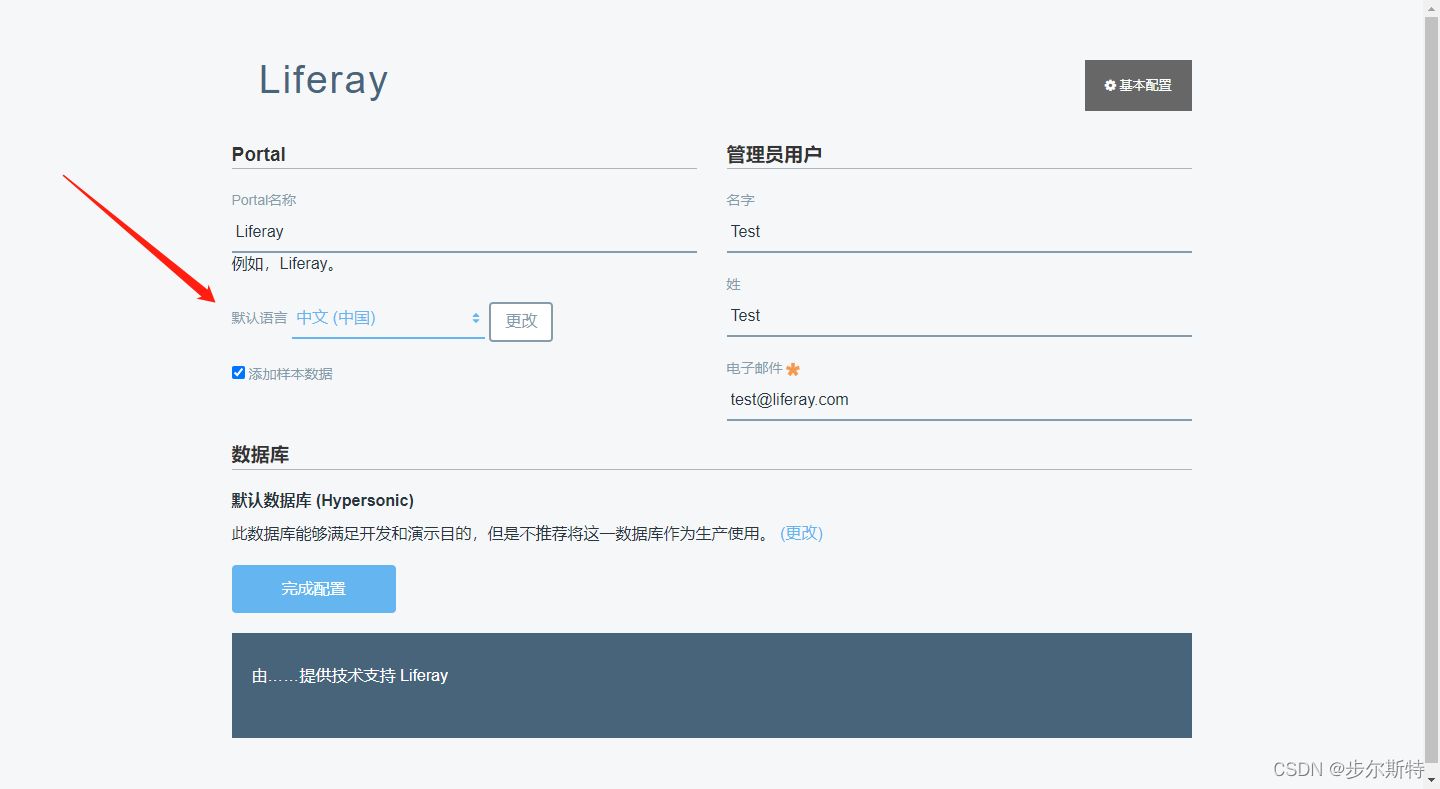This screenshot has width=1440, height=789.
Task: Click the 由……提供技术支持 Liferay footer text
Action: click(x=350, y=676)
